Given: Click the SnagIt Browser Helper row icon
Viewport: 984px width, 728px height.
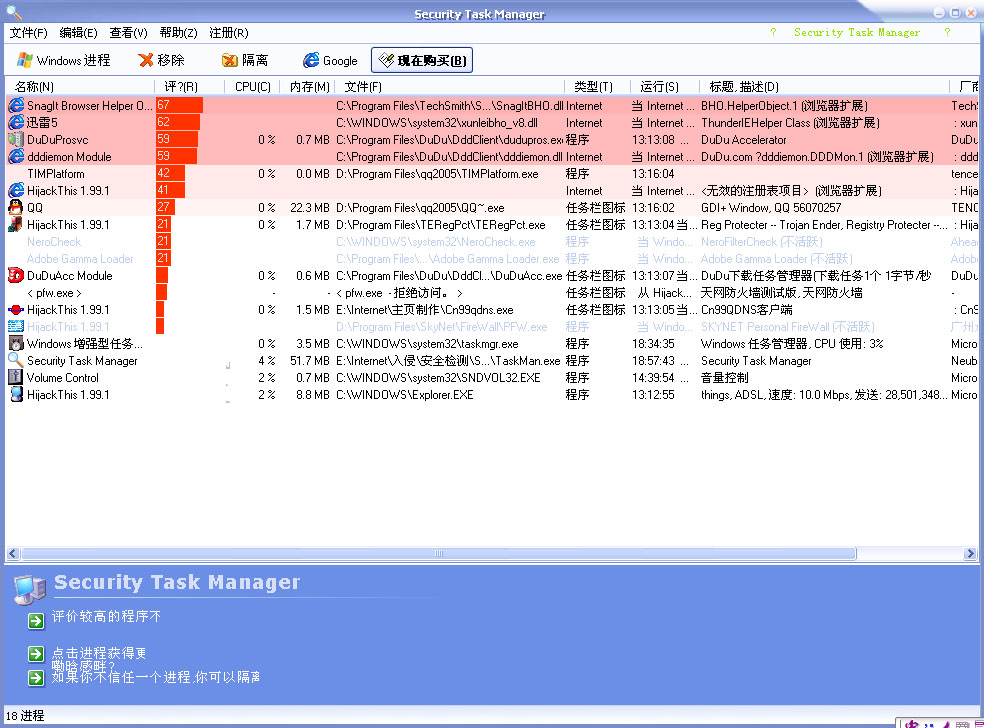Looking at the screenshot, I should [x=16, y=105].
